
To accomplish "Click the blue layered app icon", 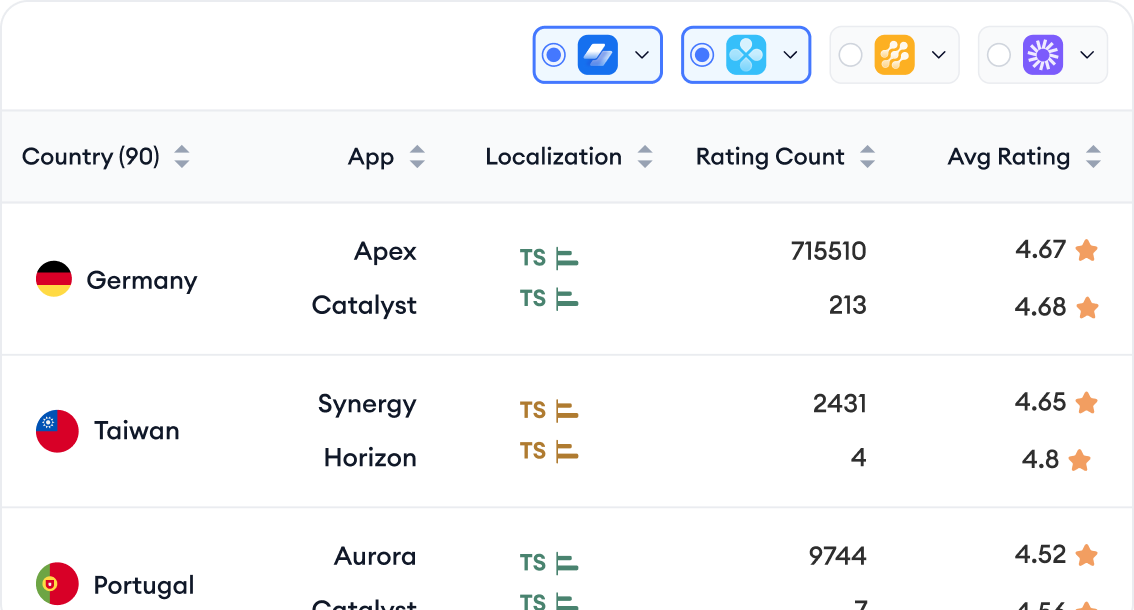I will 597,55.
